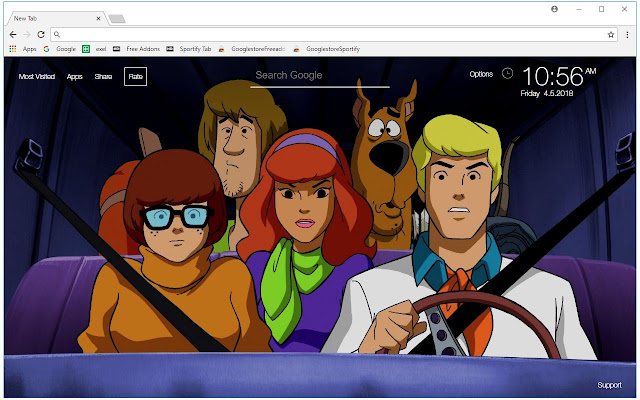Click the Share menu item
Screen dimensions: 640x400
(x=103, y=76)
